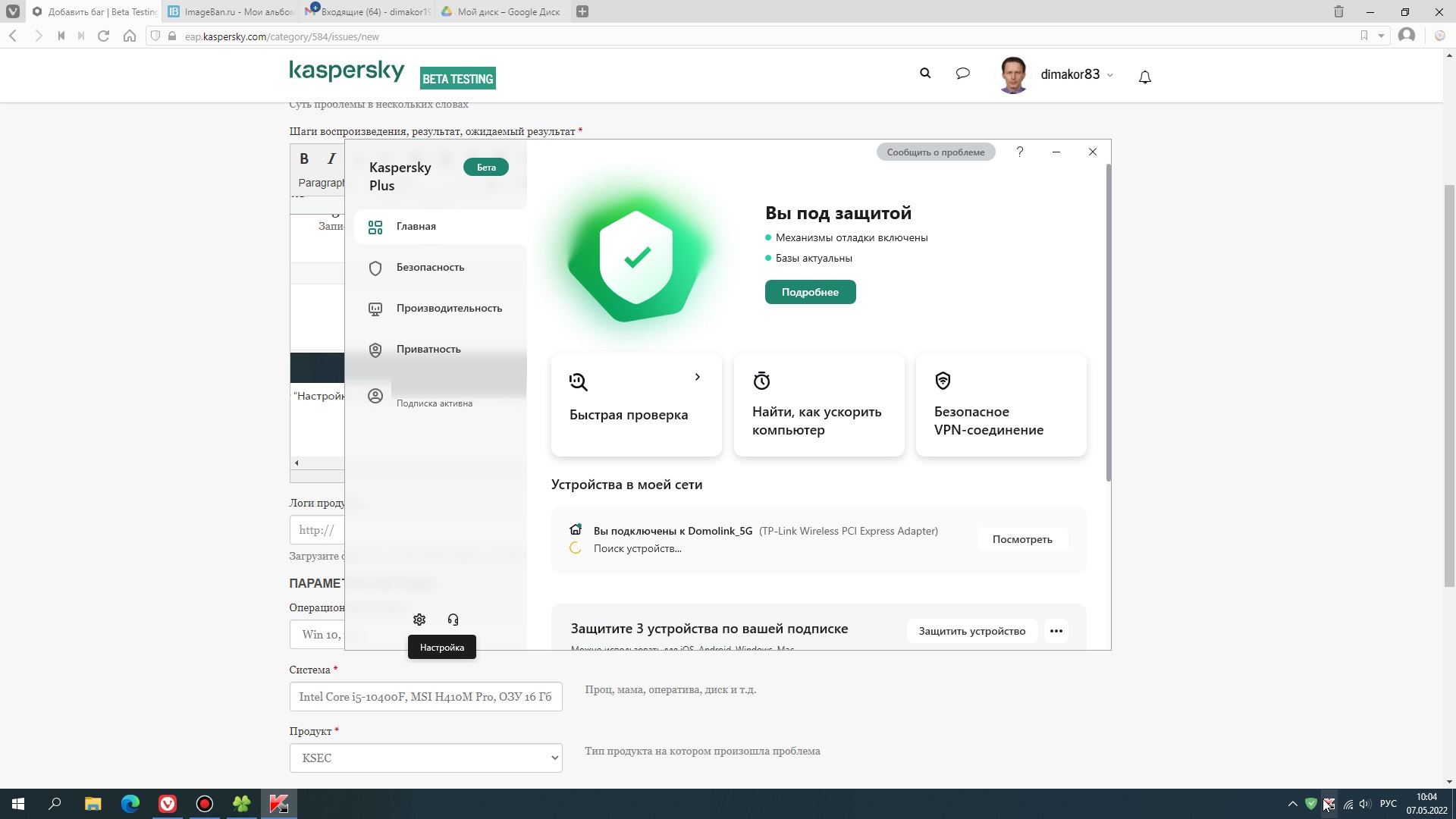Click the account profile icon in sidebar

click(x=375, y=396)
